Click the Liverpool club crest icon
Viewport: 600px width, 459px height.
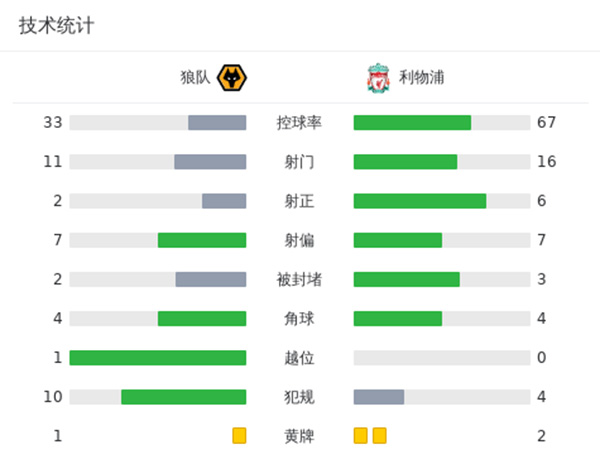(377, 77)
